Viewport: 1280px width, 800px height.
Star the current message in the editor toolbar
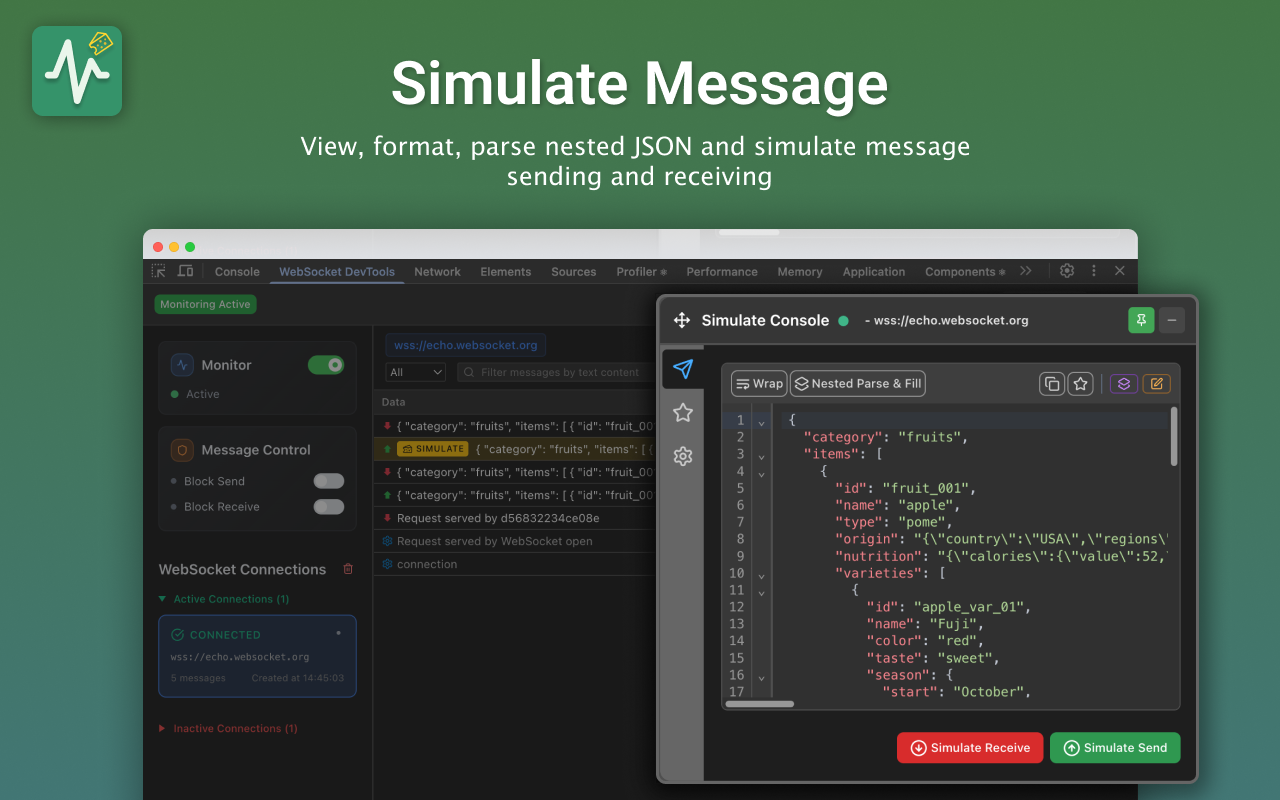coord(1080,383)
